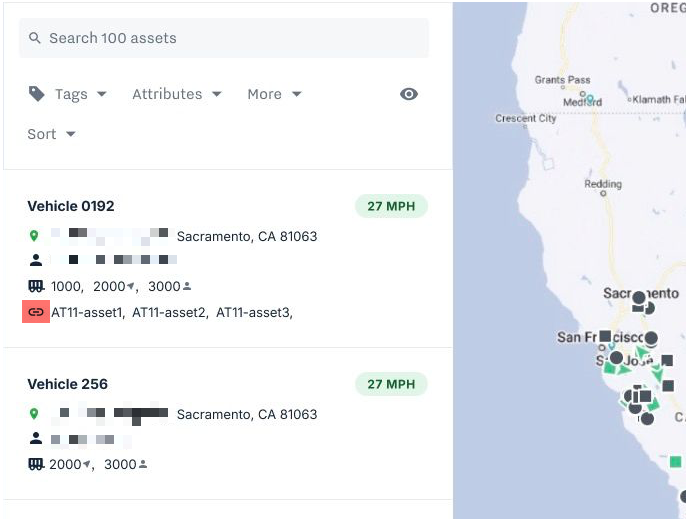The height and width of the screenshot is (522, 688).
Task: Open the More filter dropdown
Action: 274,94
